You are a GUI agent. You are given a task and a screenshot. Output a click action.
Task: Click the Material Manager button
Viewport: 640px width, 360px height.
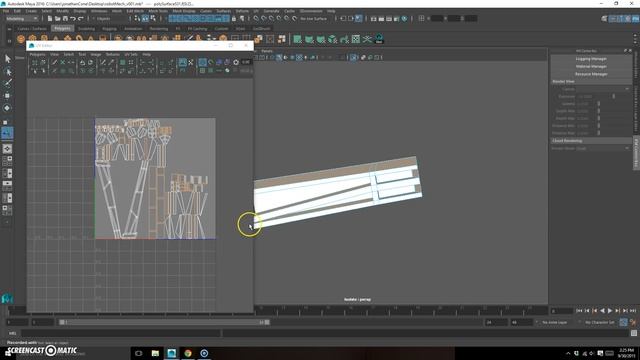pos(591,67)
